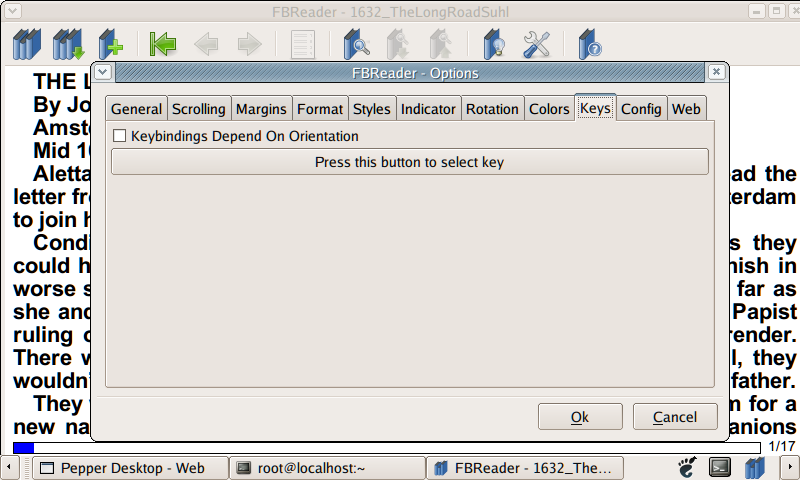Switch to the Scrolling tab
The image size is (800, 480).
click(199, 109)
